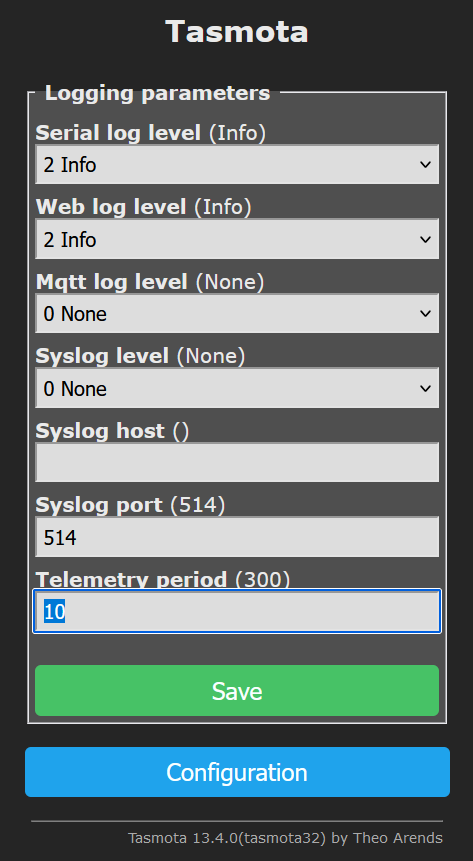Click the Syslog level chevron arrow

[425, 388]
